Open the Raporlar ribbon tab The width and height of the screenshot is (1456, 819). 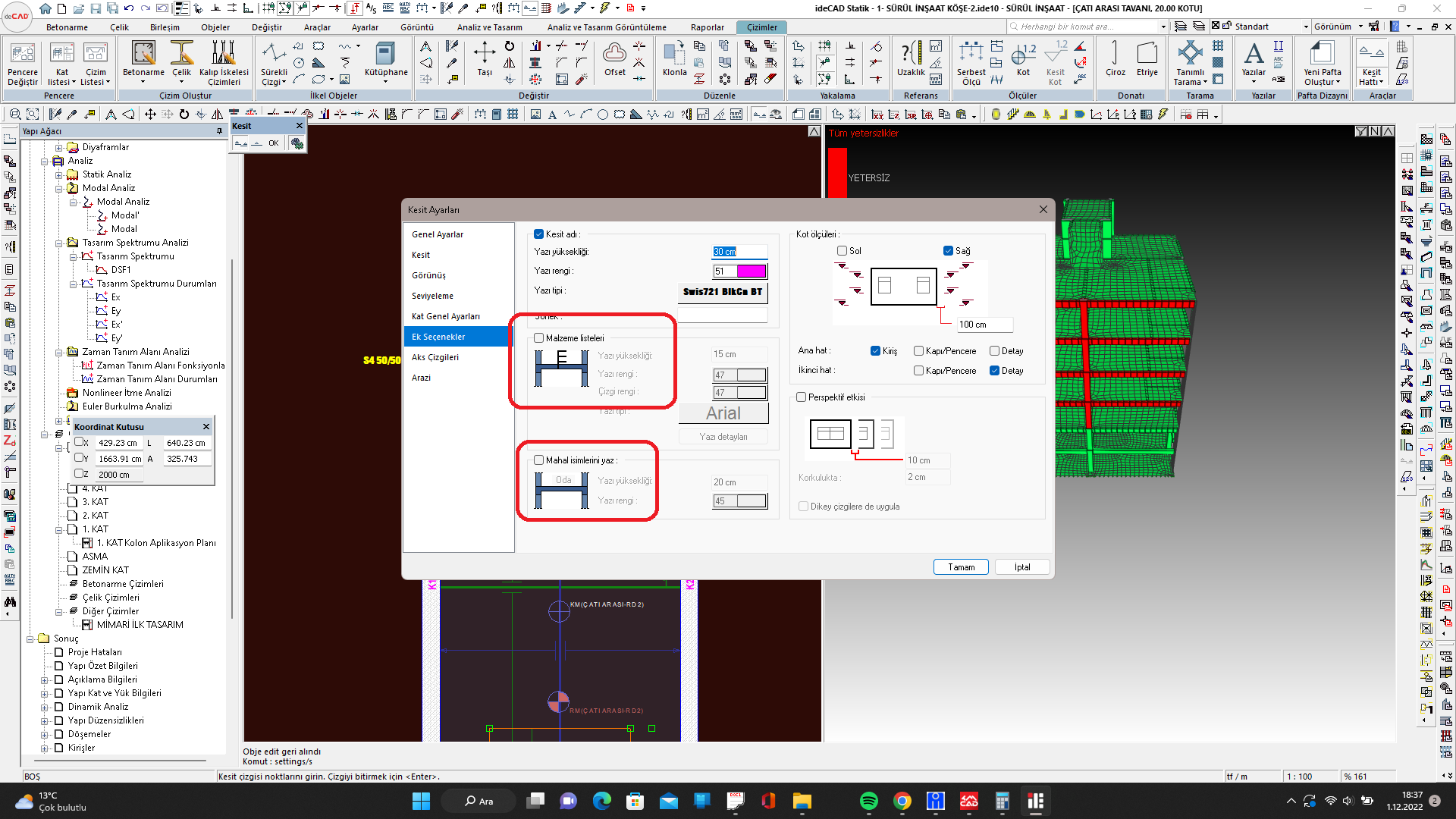point(708,27)
